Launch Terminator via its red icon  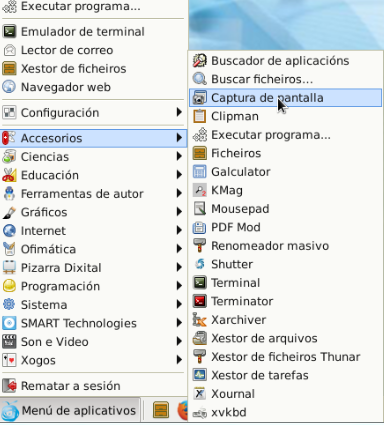tap(200, 301)
